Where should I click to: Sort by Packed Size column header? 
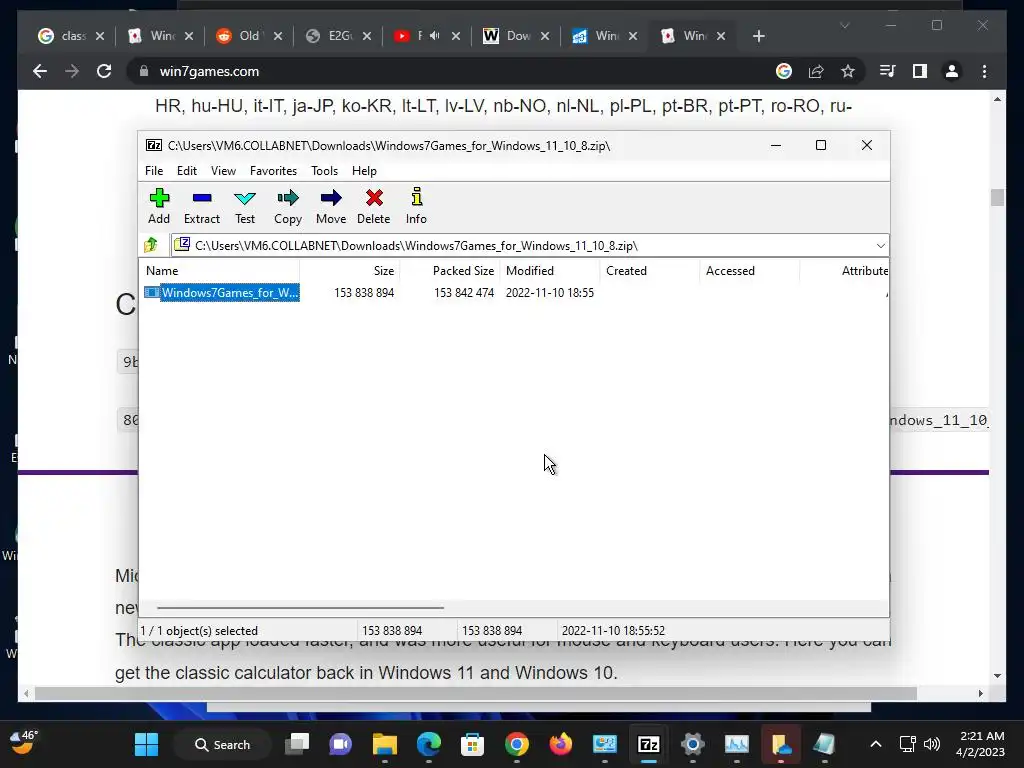[x=449, y=270]
